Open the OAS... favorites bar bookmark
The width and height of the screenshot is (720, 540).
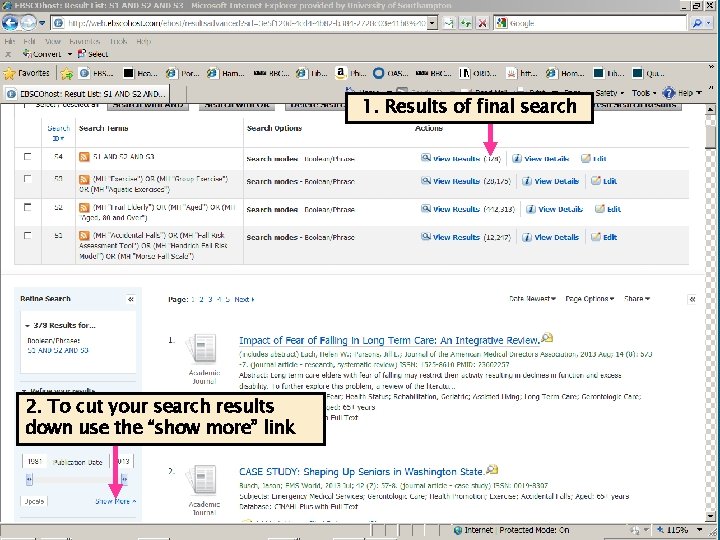tap(390, 73)
